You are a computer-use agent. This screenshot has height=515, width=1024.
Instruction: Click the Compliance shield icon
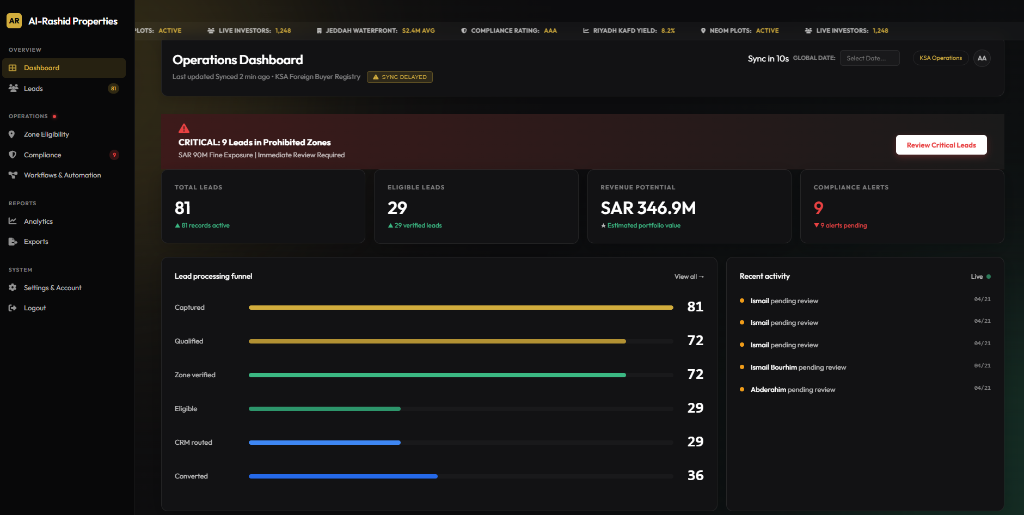pos(12,155)
